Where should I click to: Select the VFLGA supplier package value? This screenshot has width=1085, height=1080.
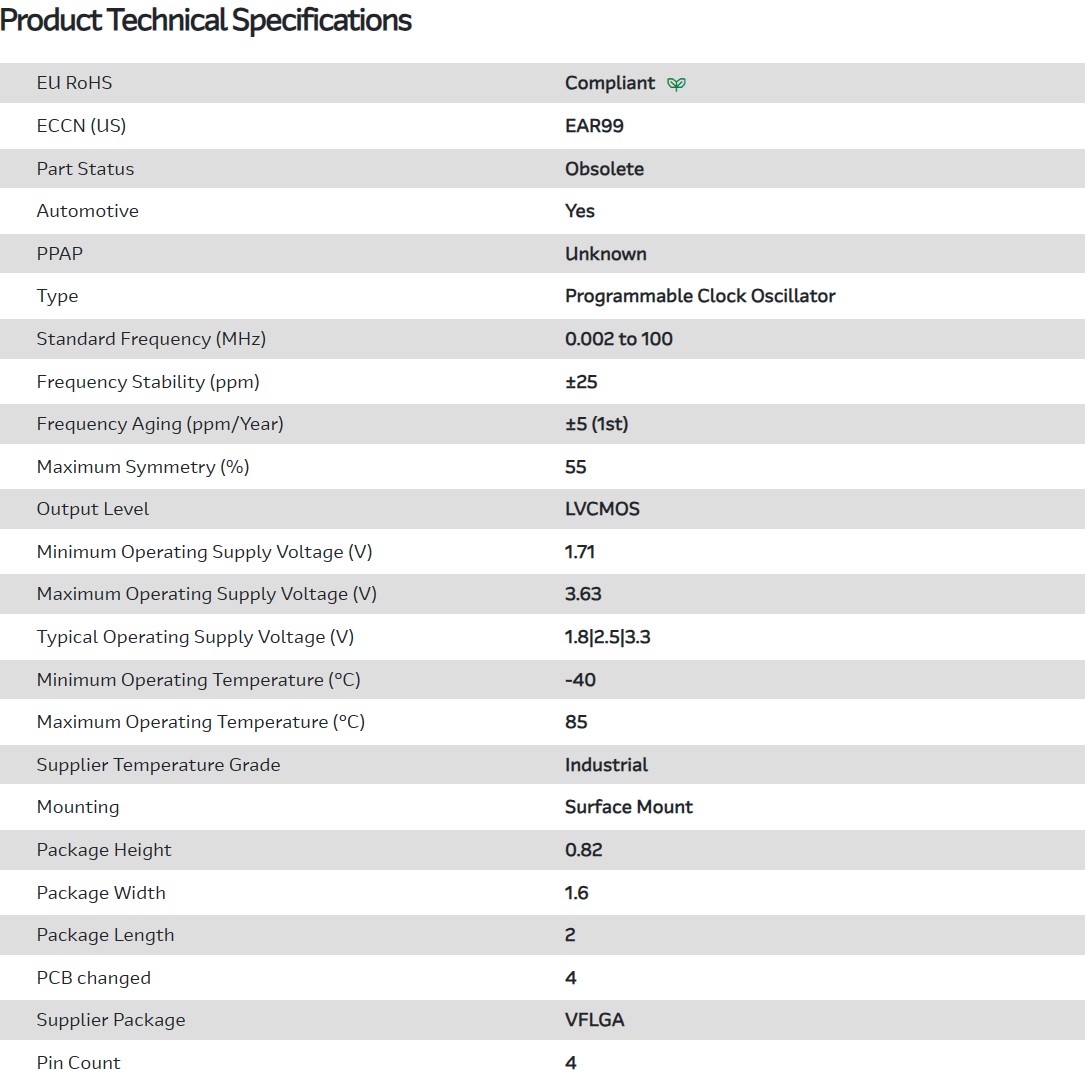[594, 1020]
